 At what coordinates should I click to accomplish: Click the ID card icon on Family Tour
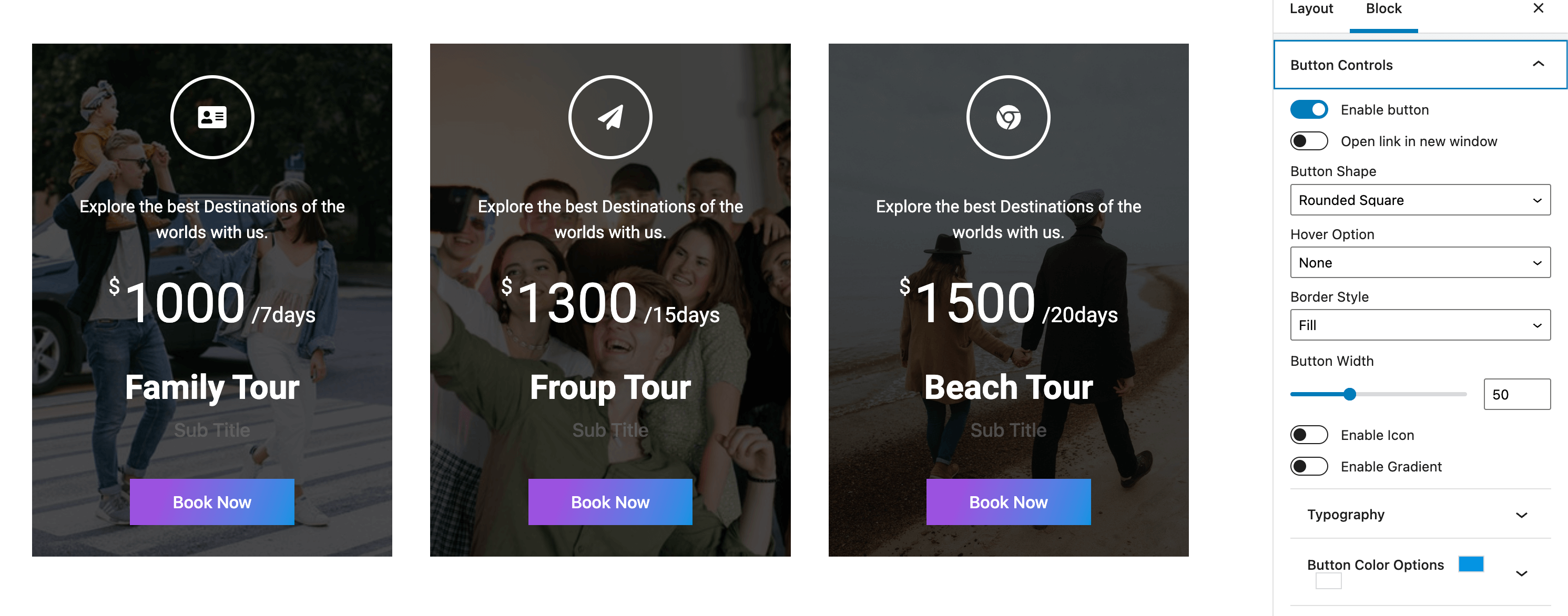(212, 117)
